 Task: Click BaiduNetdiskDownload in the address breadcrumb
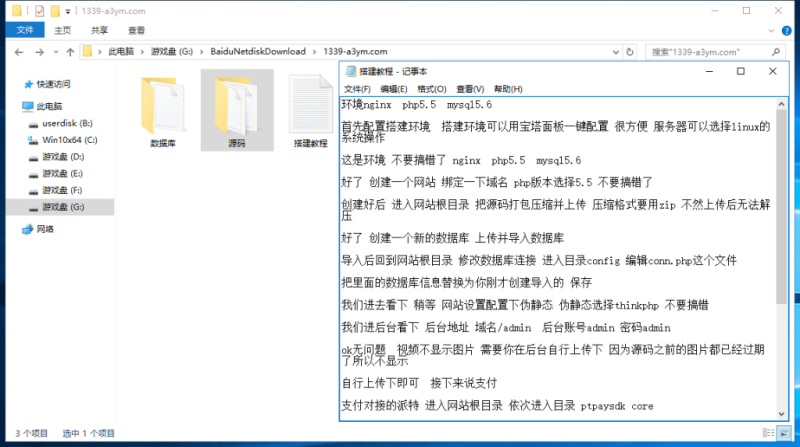[258, 52]
